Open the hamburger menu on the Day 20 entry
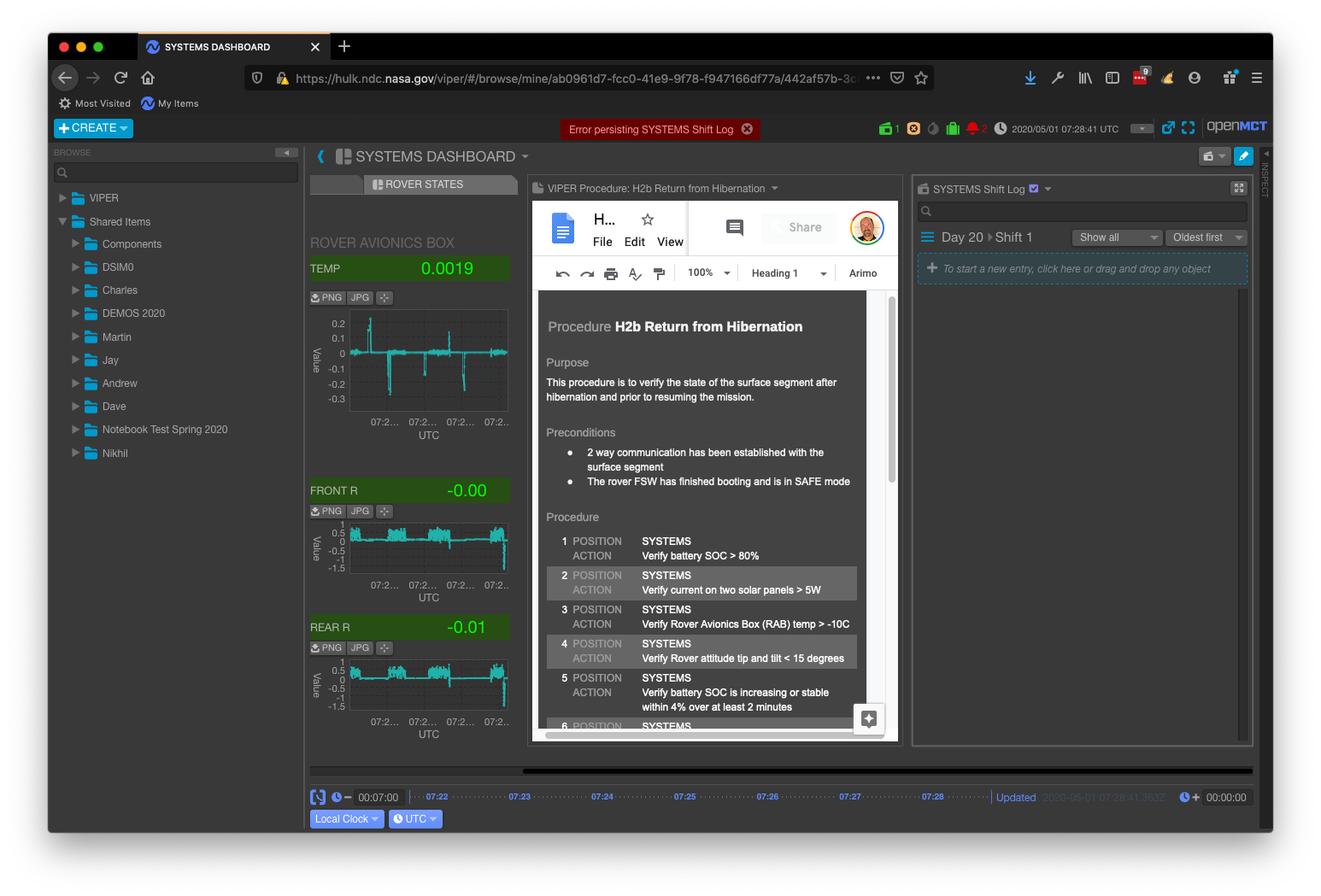The image size is (1321, 896). pyautogui.click(x=927, y=237)
